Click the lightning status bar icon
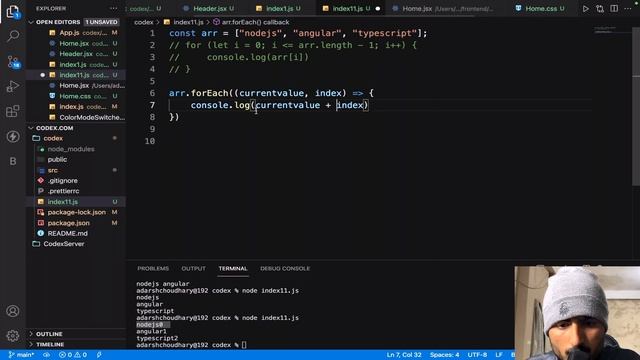This screenshot has height=360, width=640. (99, 355)
